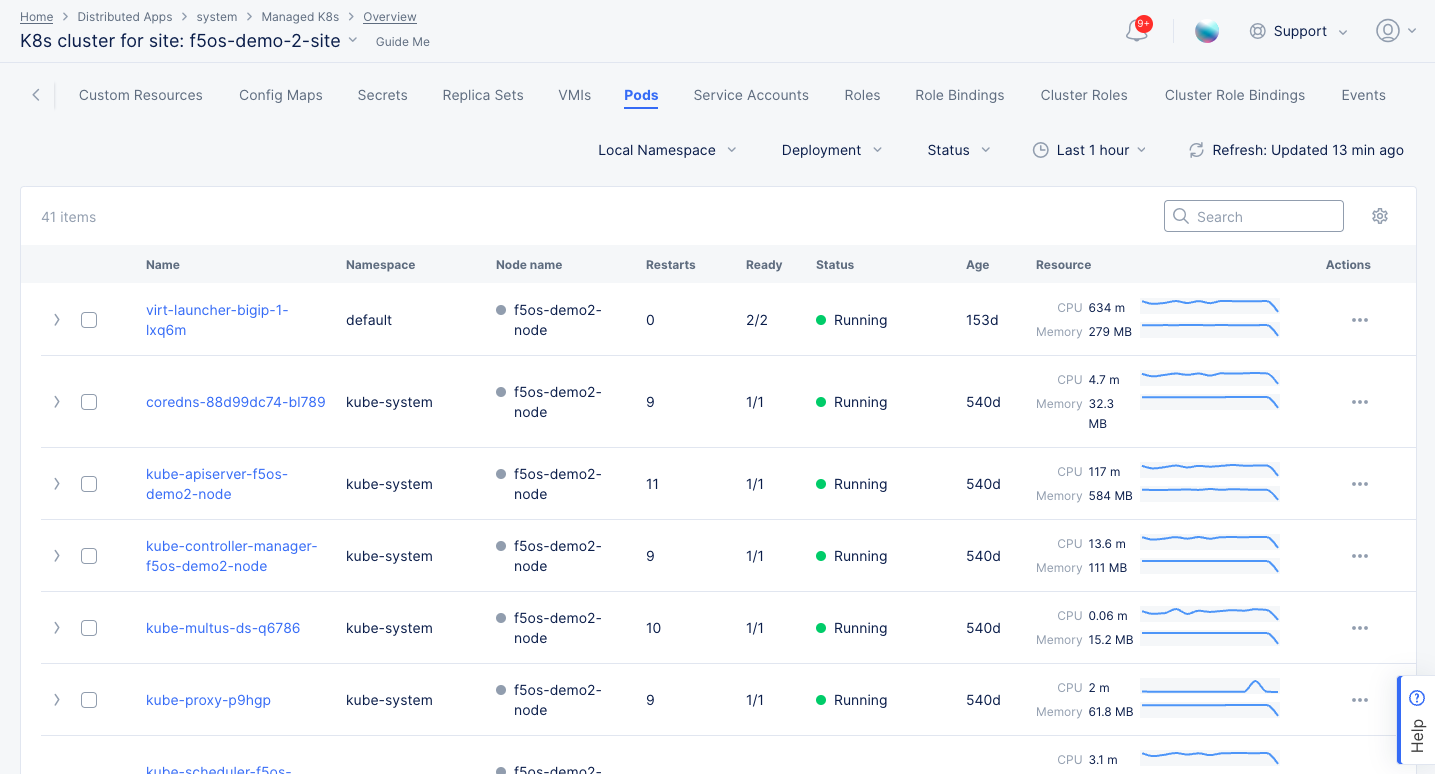The image size is (1435, 774).
Task: Select the virt-launcher-bigip-1 pod checkbox
Action: coord(89,320)
